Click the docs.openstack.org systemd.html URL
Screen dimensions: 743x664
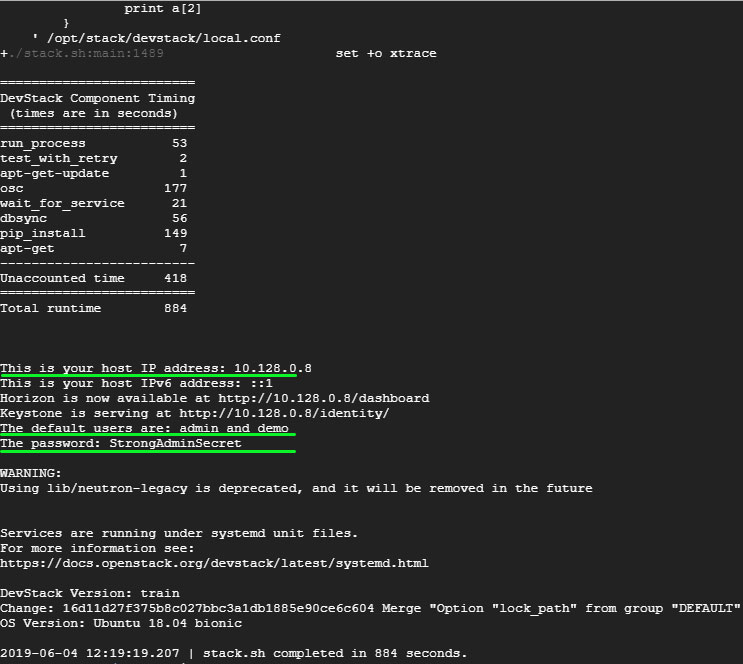(x=214, y=563)
